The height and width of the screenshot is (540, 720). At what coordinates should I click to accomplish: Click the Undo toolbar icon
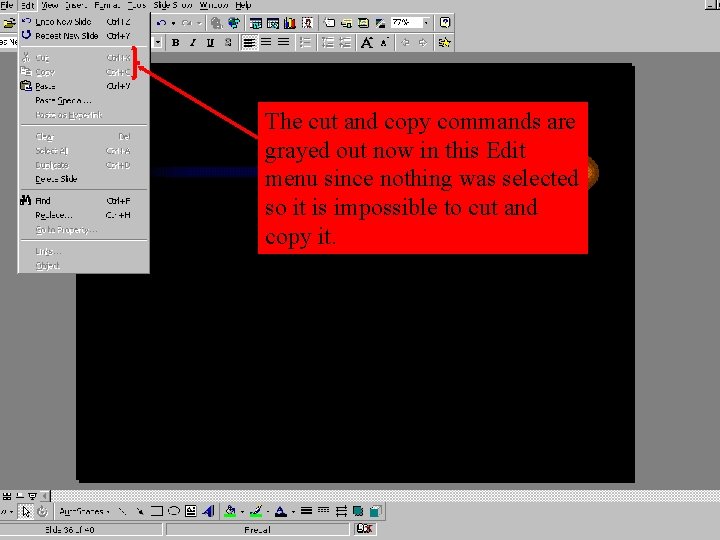161,22
